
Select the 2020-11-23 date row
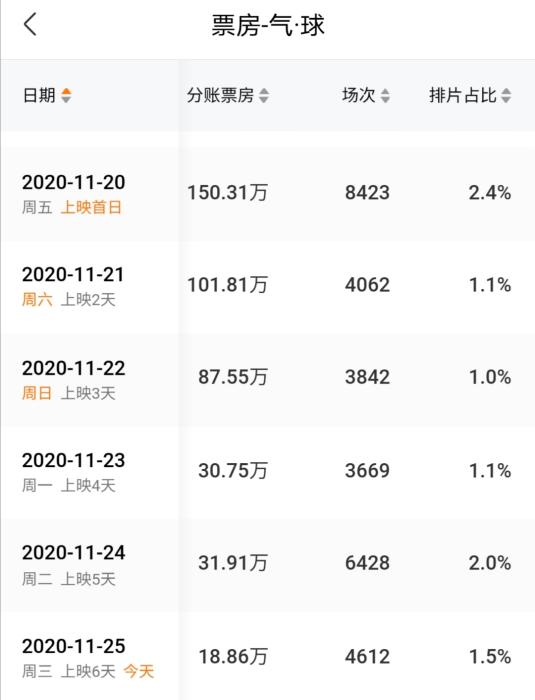[268, 471]
